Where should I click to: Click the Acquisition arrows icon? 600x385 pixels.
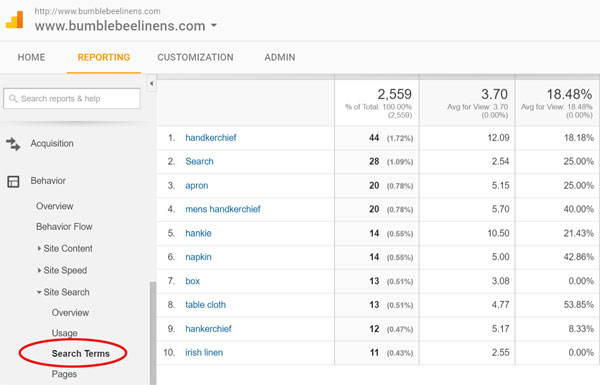click(13, 144)
